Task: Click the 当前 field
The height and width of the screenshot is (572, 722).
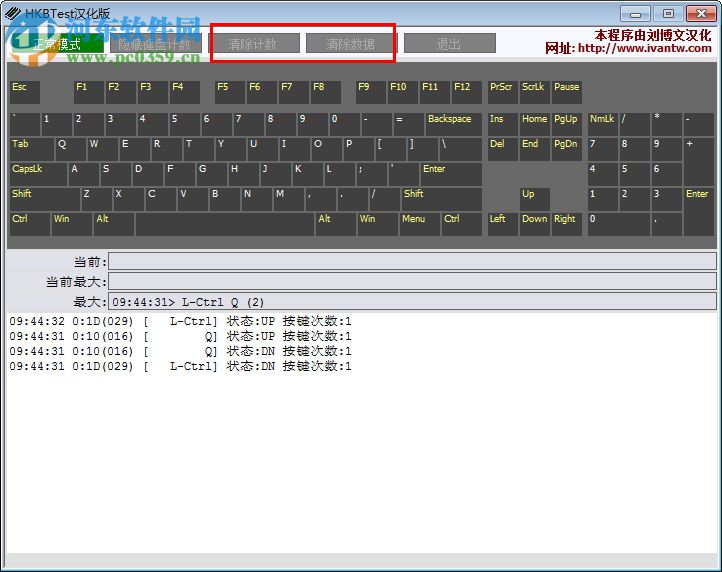Action: point(412,261)
